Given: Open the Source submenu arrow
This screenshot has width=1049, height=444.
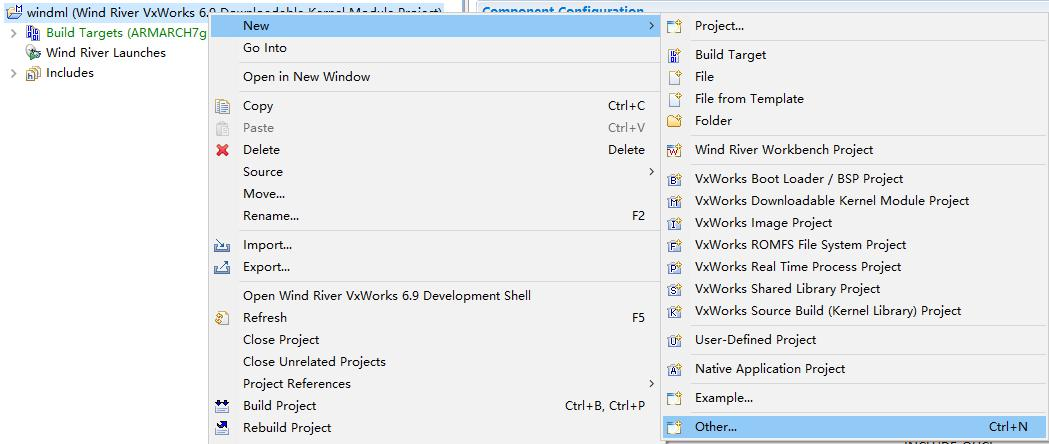Looking at the screenshot, I should pos(651,172).
